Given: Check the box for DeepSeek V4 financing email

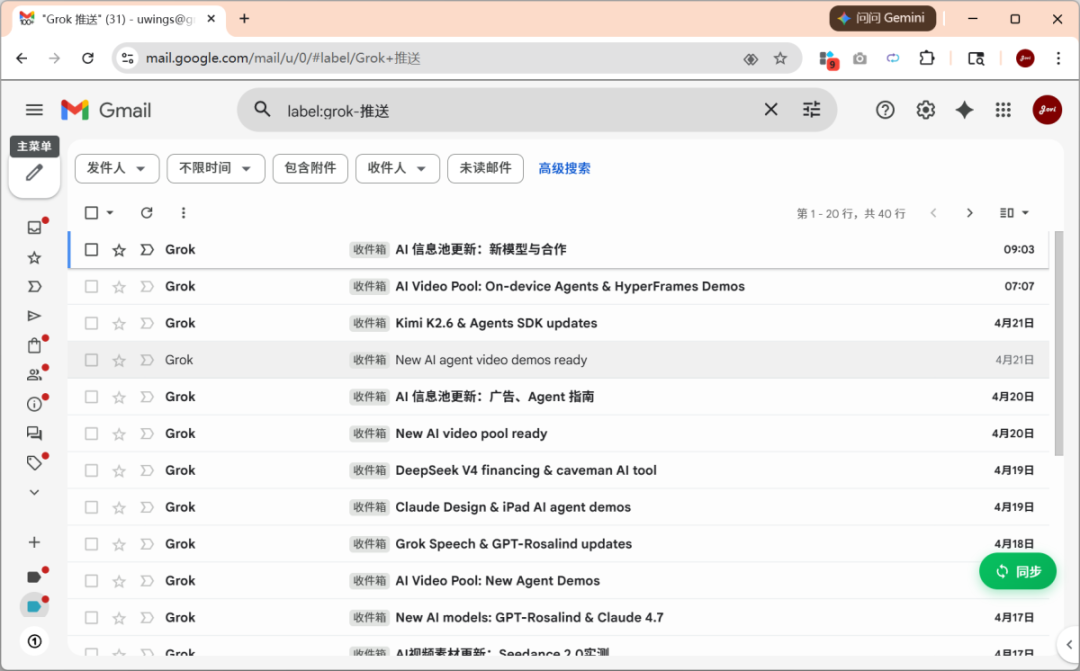Looking at the screenshot, I should (x=92, y=471).
